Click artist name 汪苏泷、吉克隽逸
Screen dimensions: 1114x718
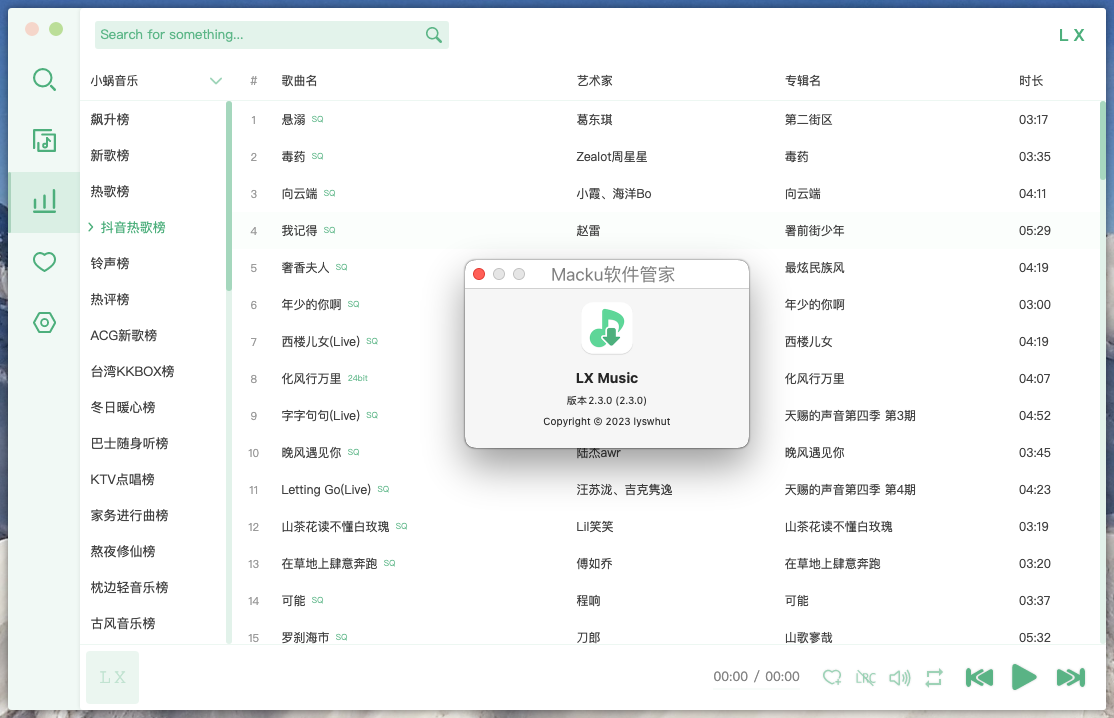(x=624, y=489)
